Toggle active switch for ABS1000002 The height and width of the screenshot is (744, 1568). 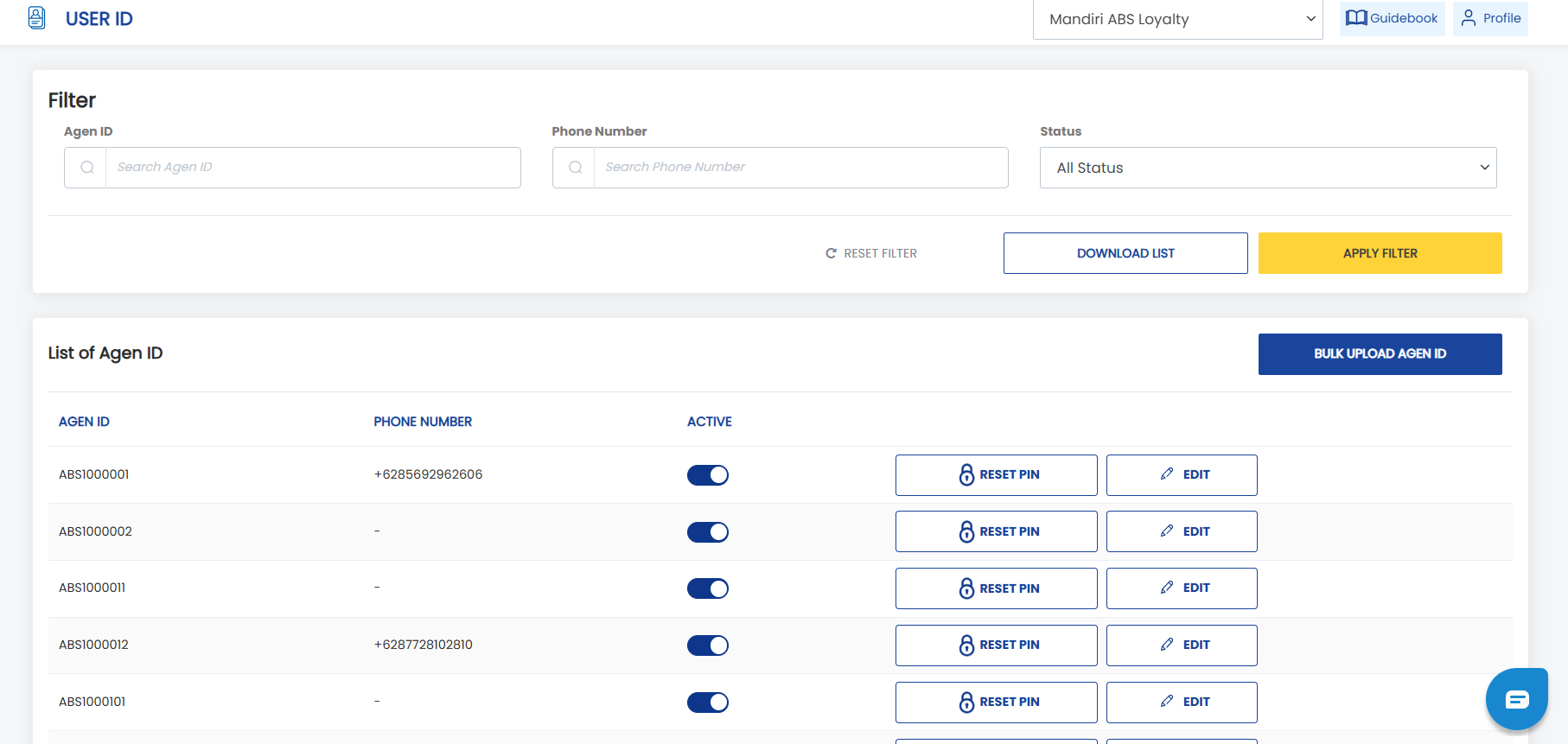pyautogui.click(x=708, y=532)
